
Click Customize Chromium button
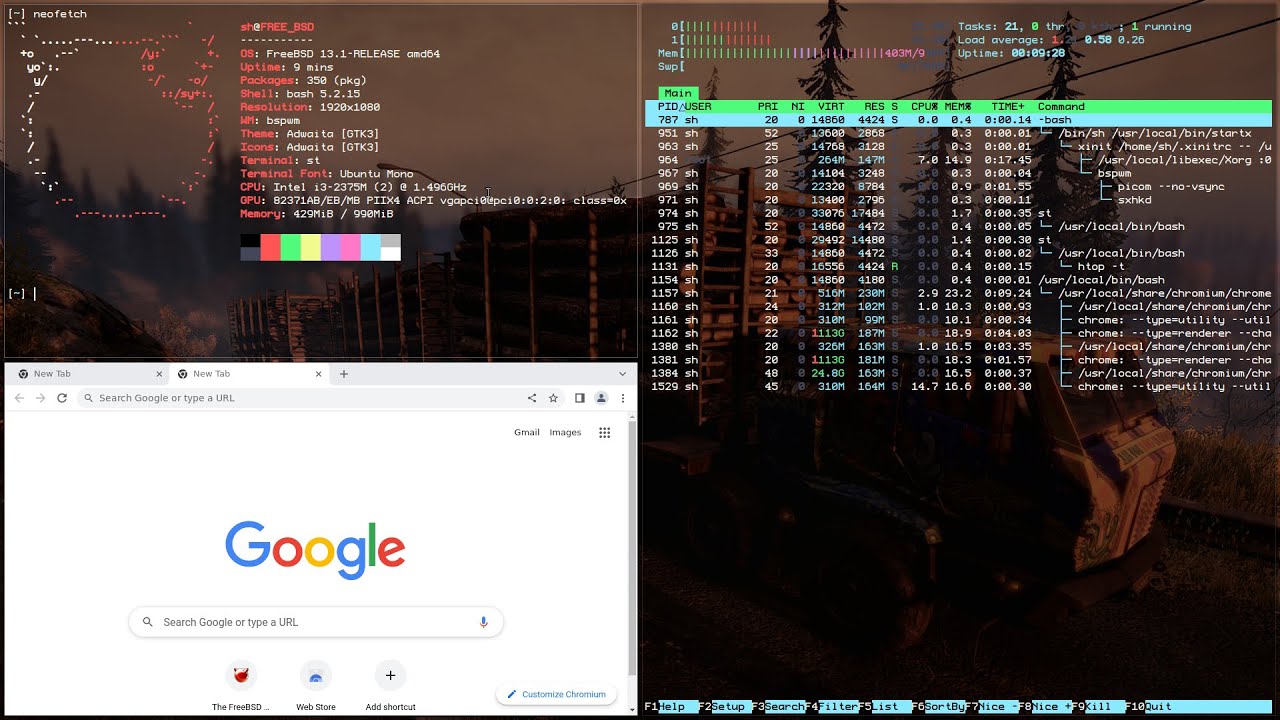[556, 694]
